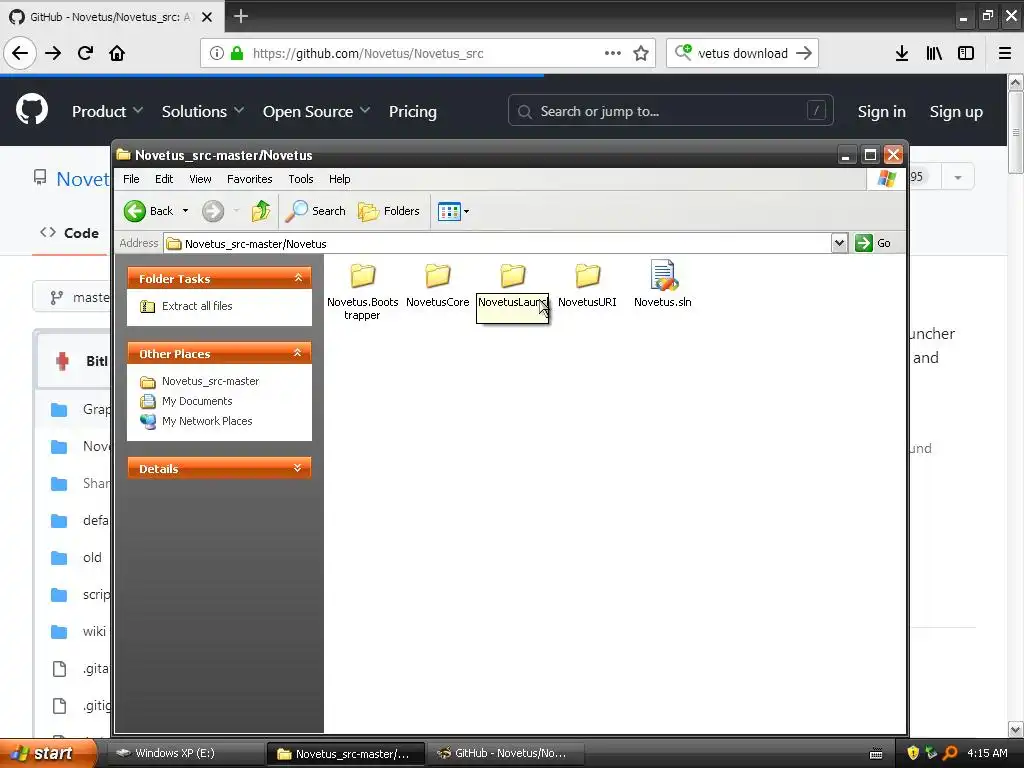Click the Windows Start button
Viewport: 1024px width, 768px height.
pos(48,753)
